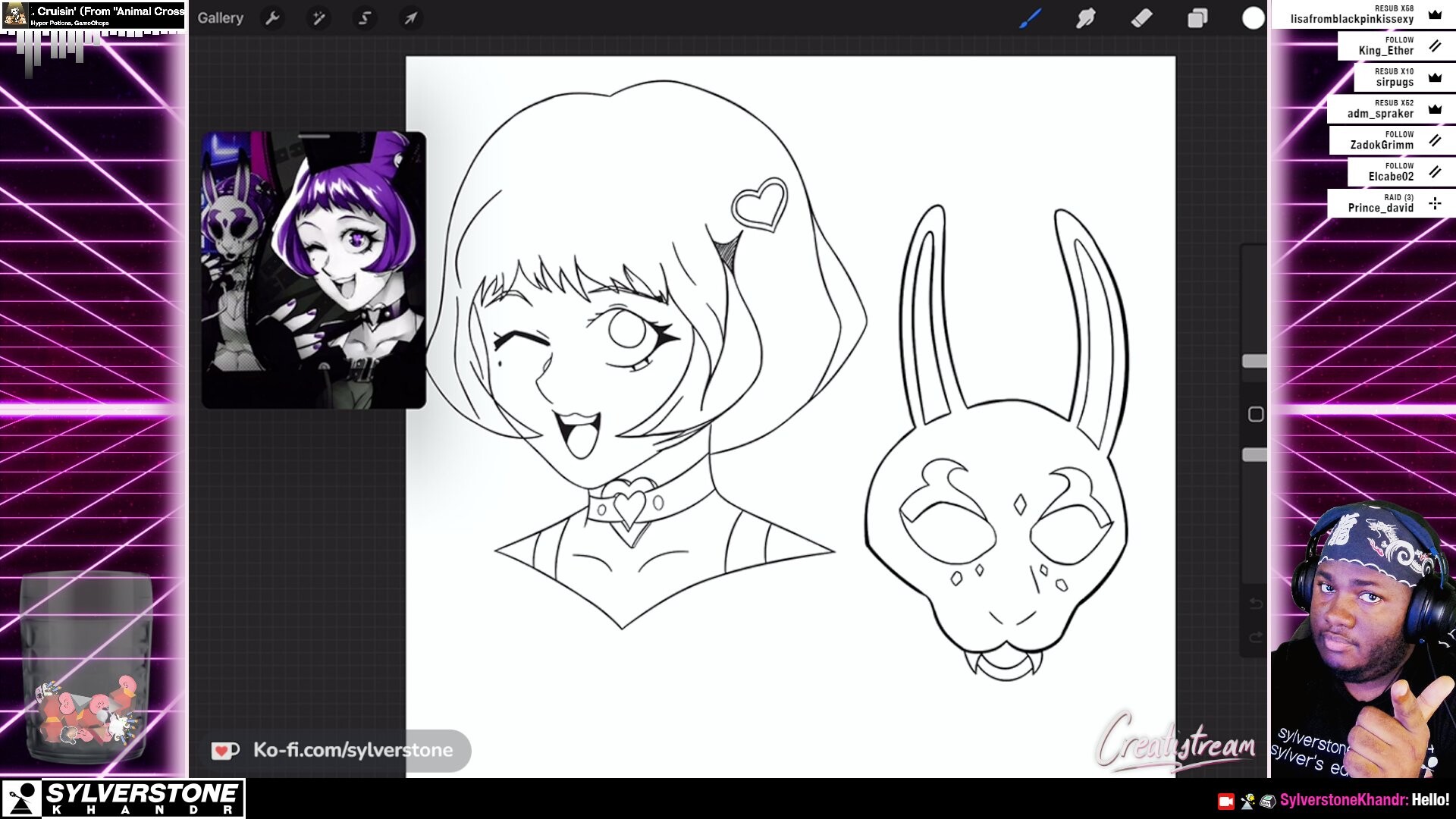Open the white color swatch picker
Screen dimensions: 1456x819
point(1253,18)
